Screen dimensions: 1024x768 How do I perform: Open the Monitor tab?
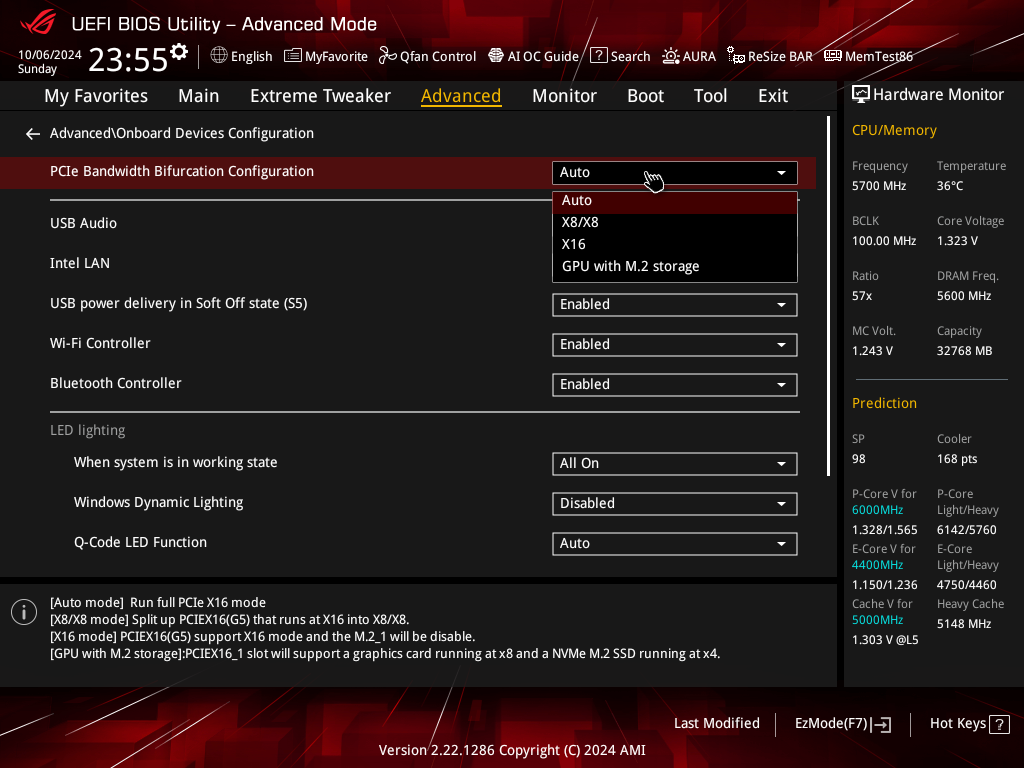pyautogui.click(x=564, y=96)
